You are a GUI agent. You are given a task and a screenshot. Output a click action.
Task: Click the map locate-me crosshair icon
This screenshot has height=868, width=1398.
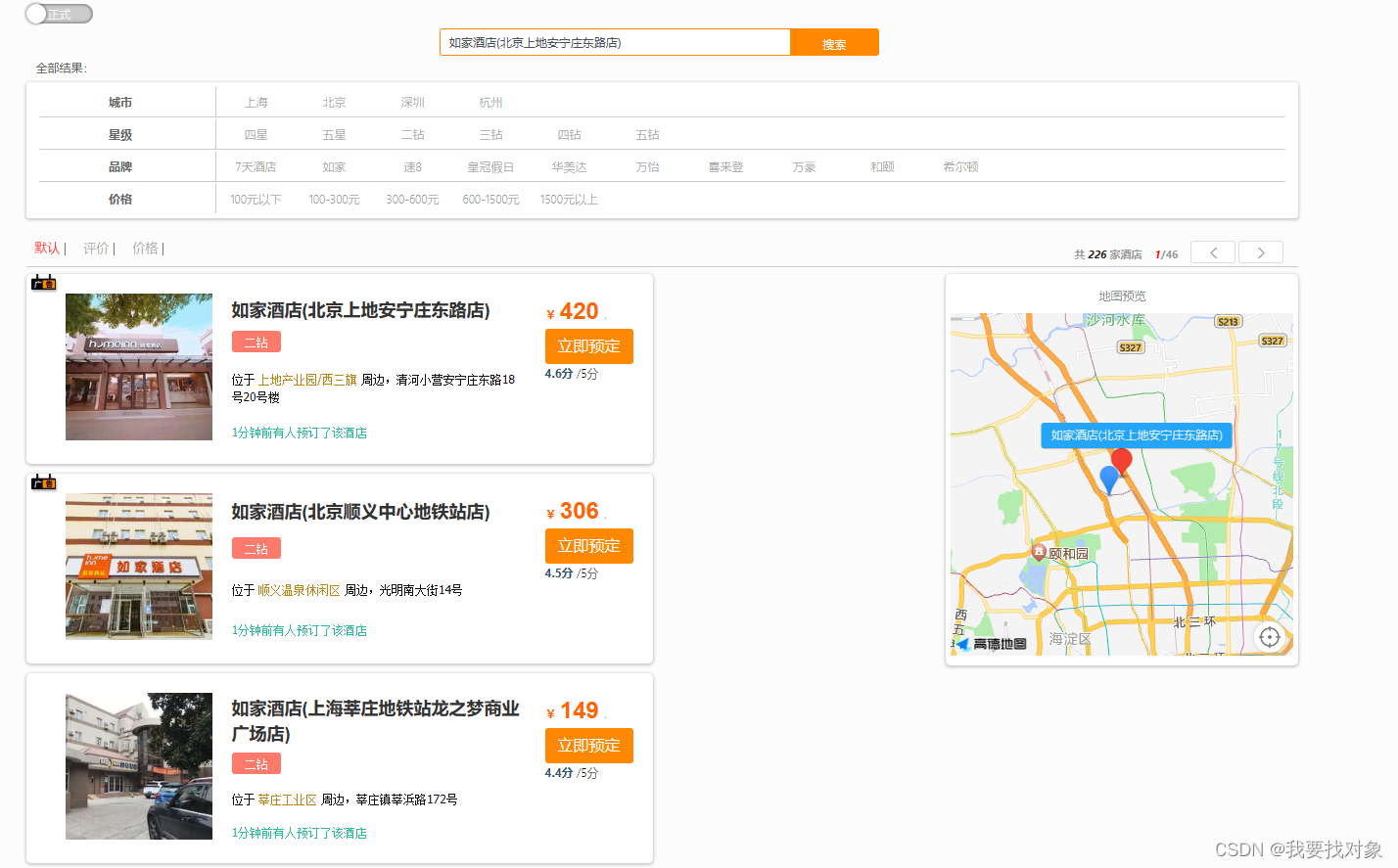(x=1270, y=637)
